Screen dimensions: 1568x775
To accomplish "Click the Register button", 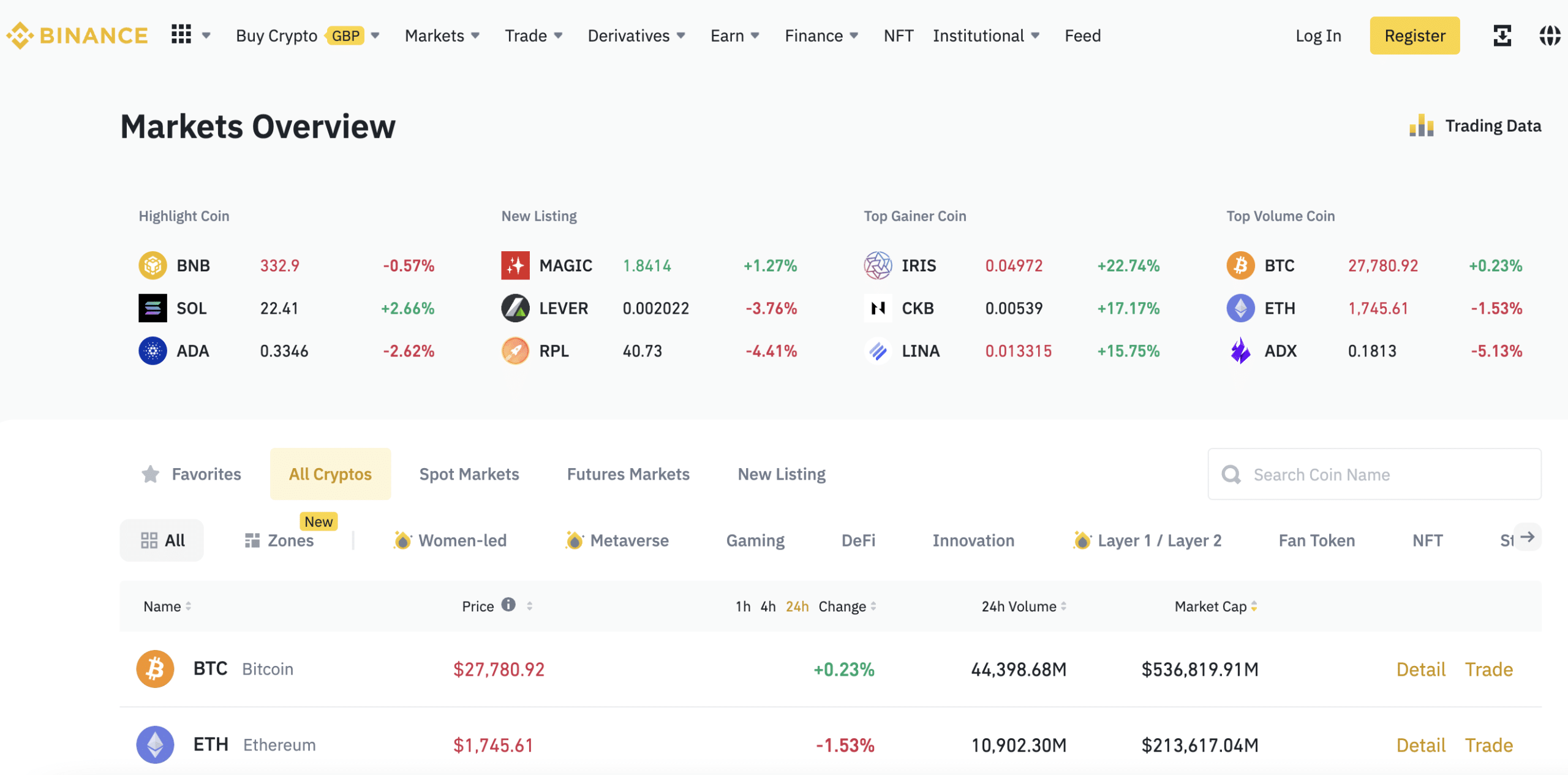I will point(1414,35).
